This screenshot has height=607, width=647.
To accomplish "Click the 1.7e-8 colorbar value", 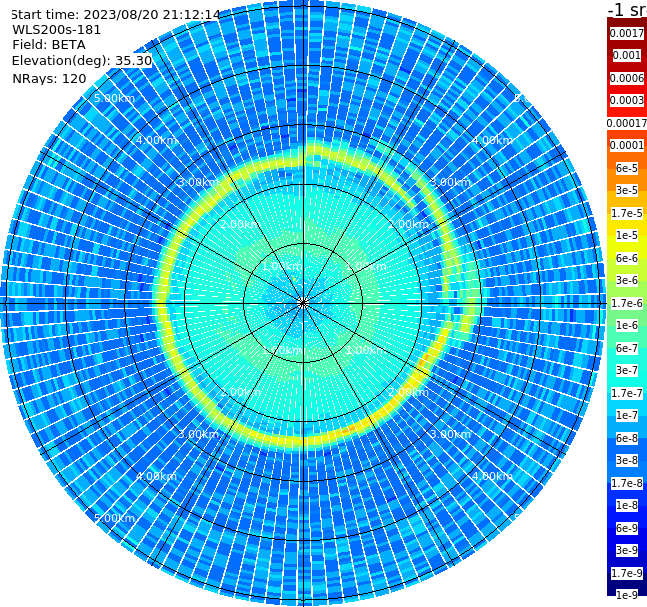I will pos(627,483).
